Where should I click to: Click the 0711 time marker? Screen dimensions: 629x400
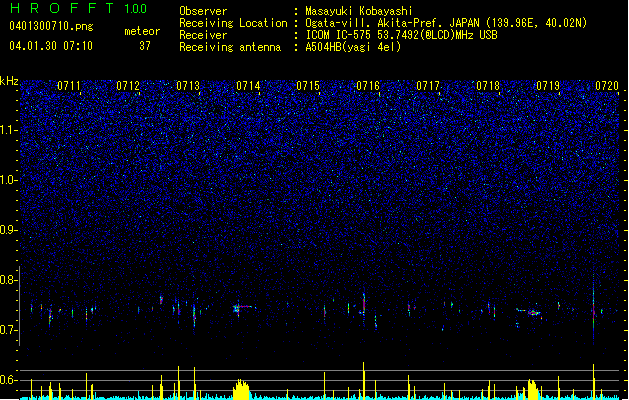[69, 86]
